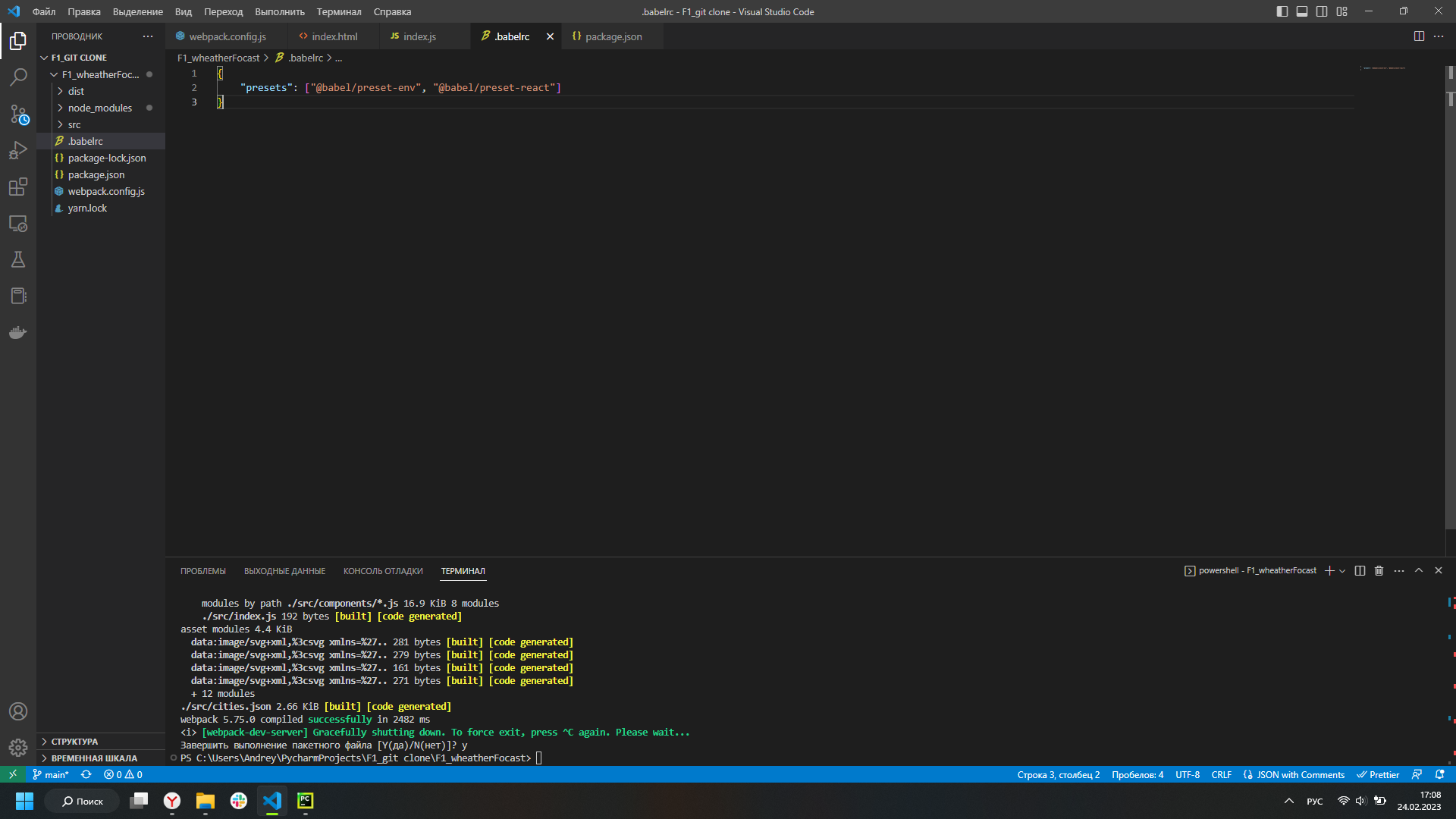
Task: Open the Source Control view
Action: pyautogui.click(x=18, y=114)
